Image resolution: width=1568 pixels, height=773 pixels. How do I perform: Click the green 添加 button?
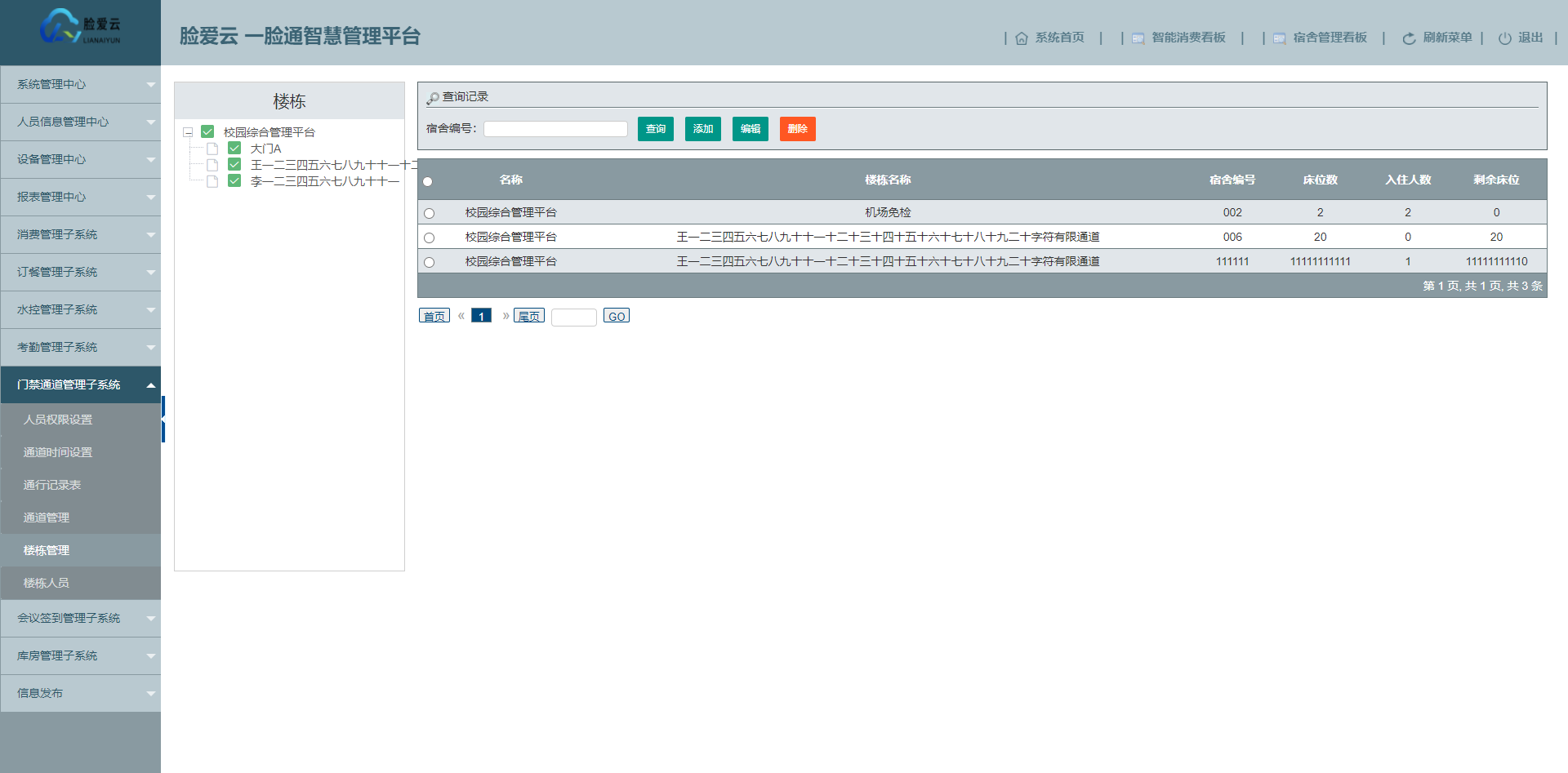pos(703,129)
